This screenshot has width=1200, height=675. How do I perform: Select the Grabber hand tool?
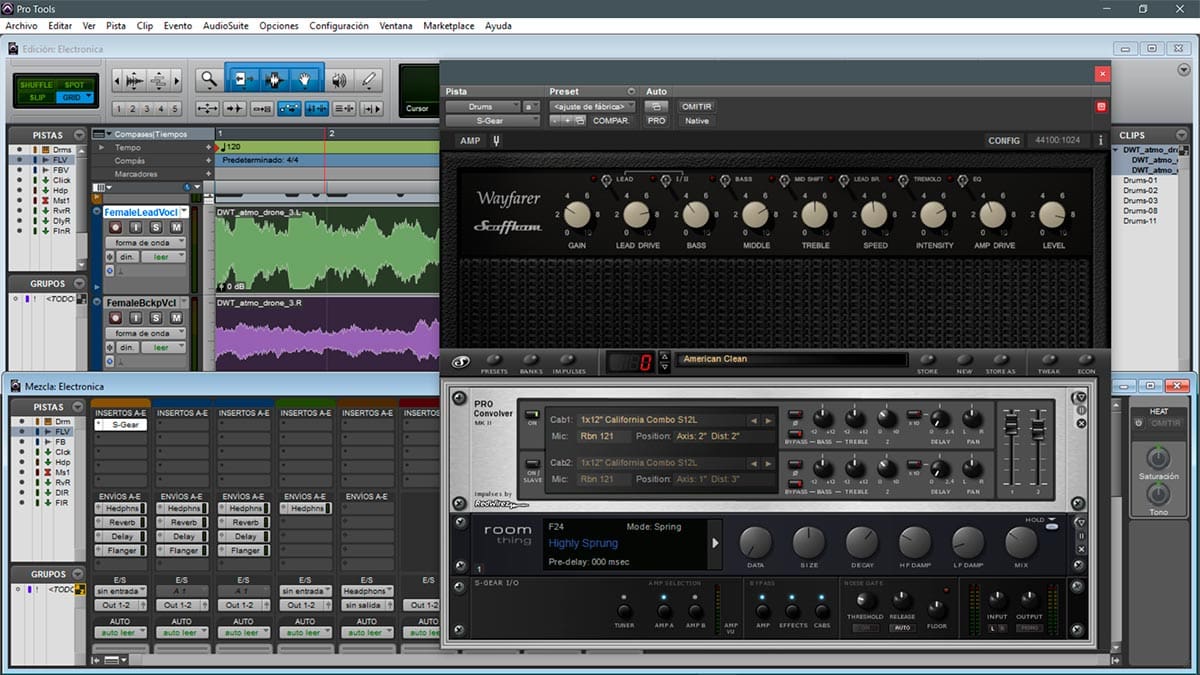(306, 80)
